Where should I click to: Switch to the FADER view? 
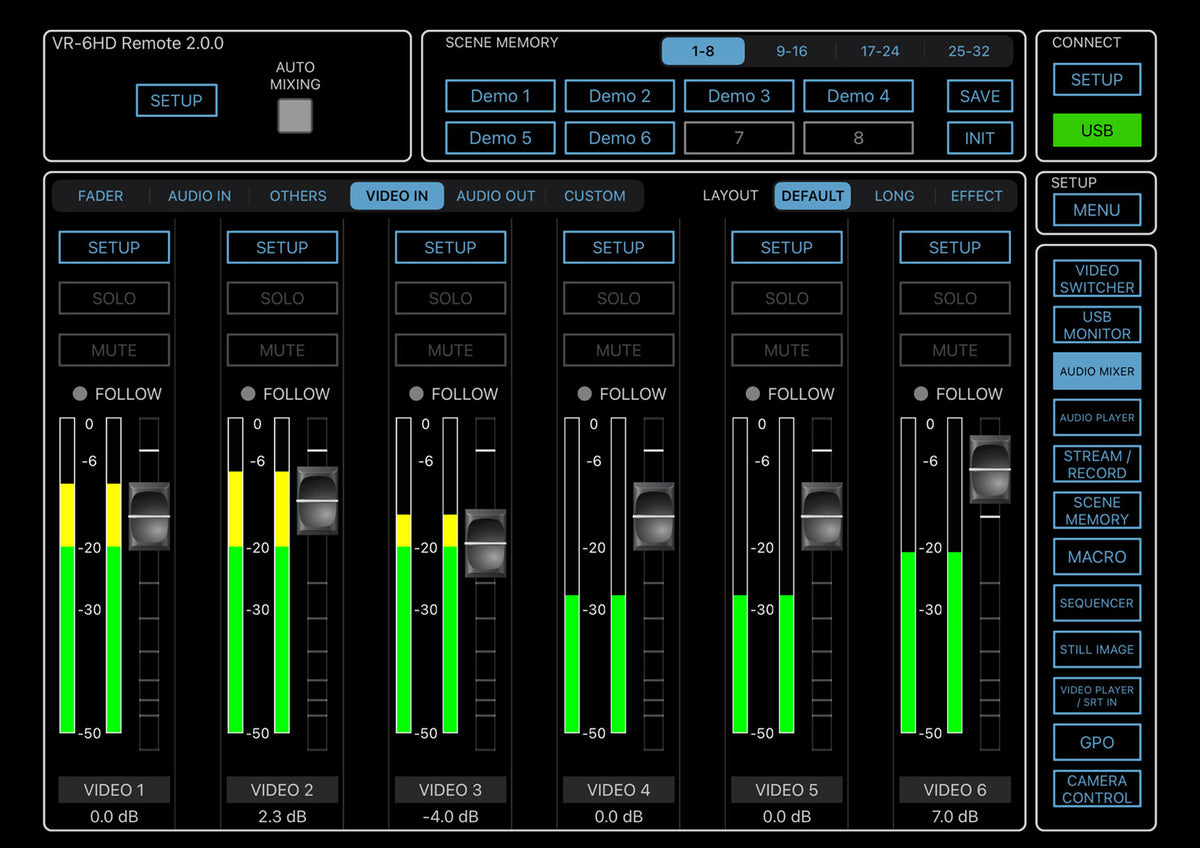[x=100, y=196]
